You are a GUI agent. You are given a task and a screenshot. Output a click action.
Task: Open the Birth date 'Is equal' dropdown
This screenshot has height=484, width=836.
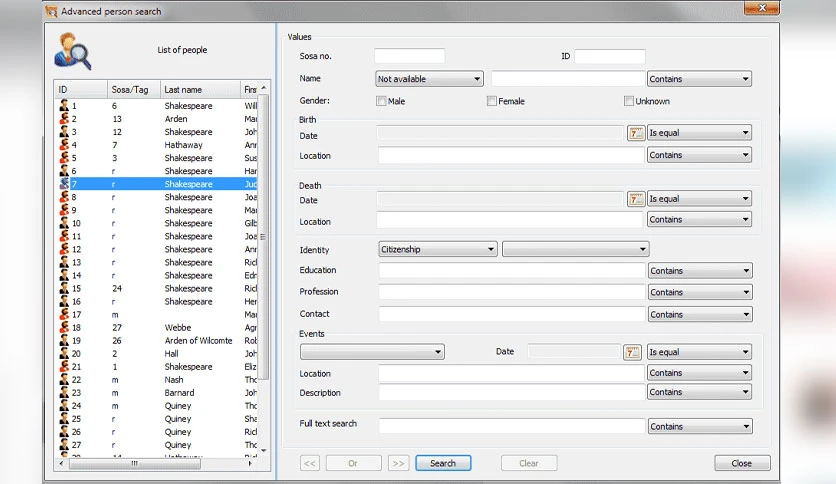point(699,133)
